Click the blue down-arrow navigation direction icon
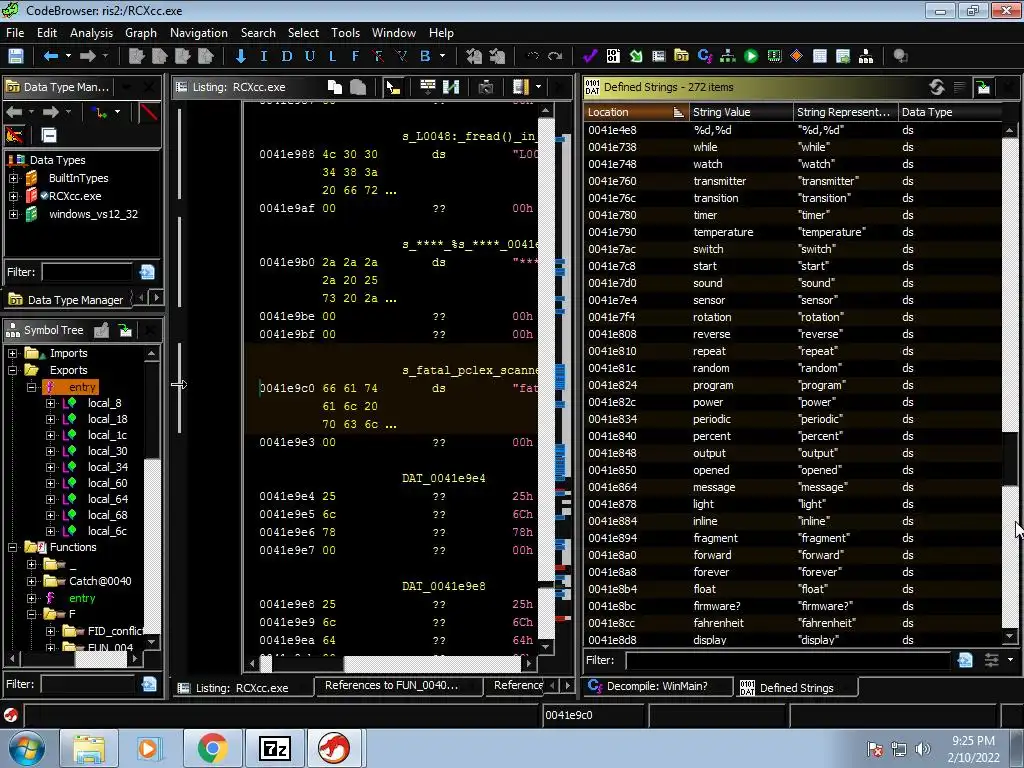The image size is (1024, 768). click(240, 56)
